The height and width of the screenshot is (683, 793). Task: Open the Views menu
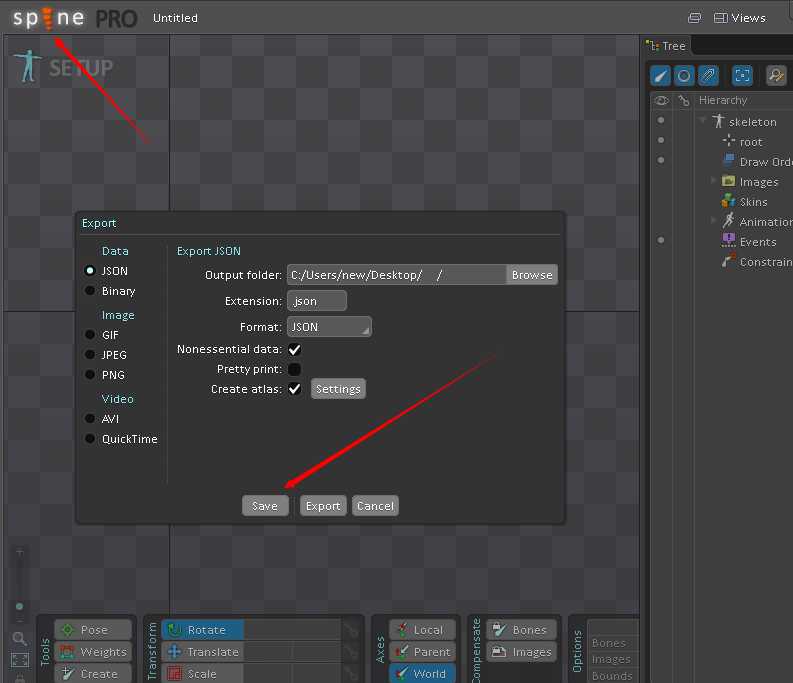(739, 18)
